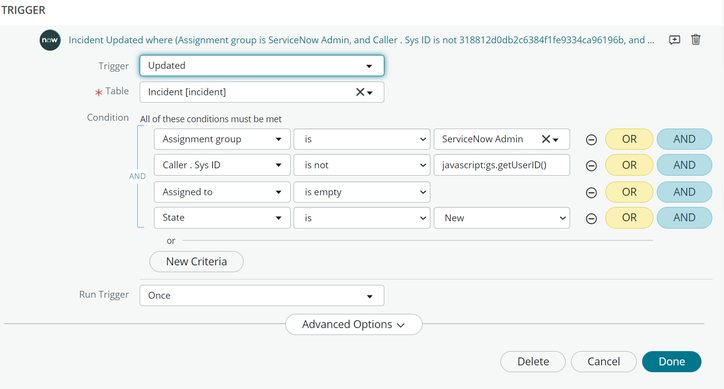Remove the Assigned to condition row
Screen dimensions: 724x389
coord(591,192)
